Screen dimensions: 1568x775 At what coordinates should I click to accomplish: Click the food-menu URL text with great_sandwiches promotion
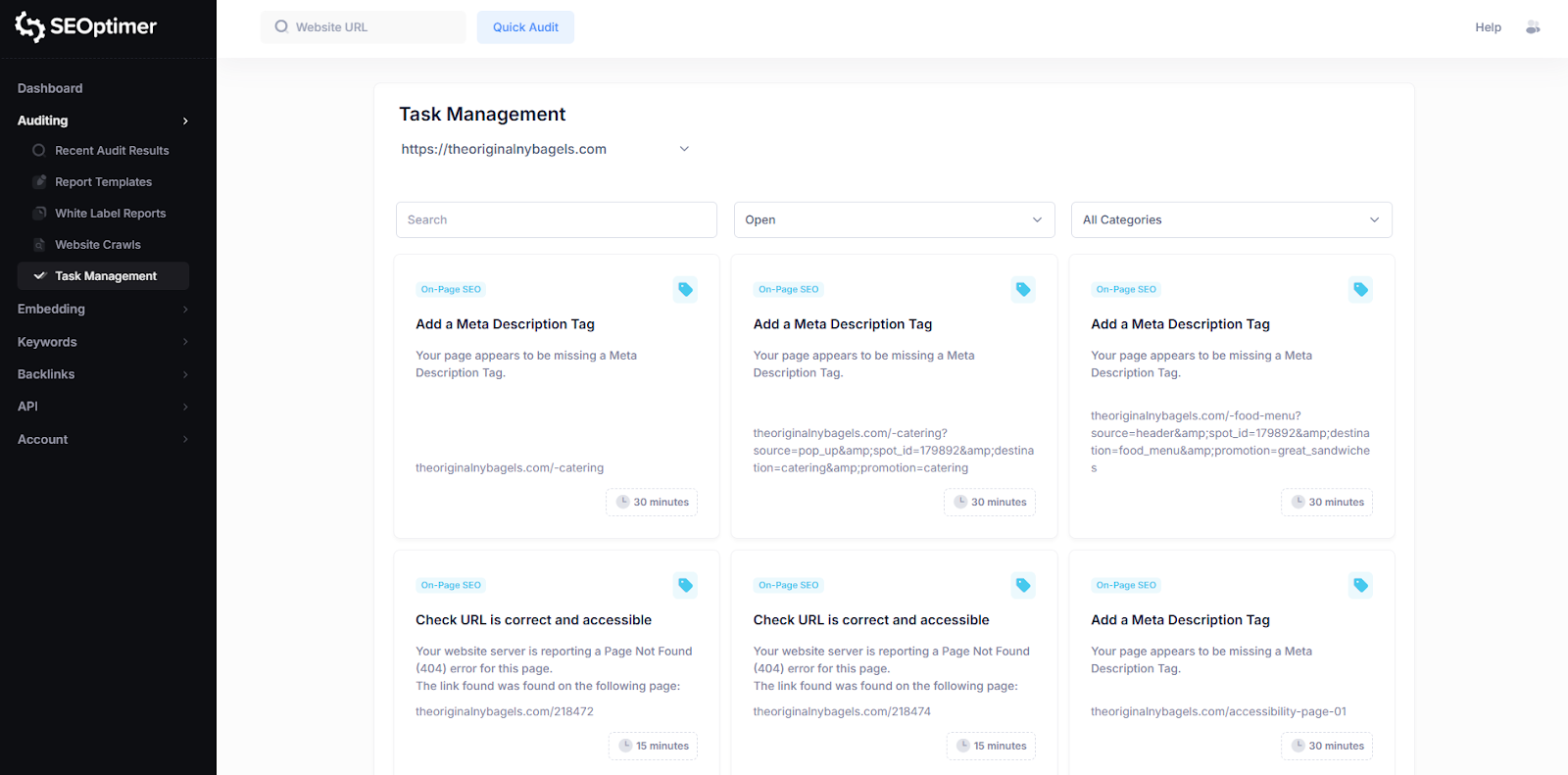coord(1231,442)
